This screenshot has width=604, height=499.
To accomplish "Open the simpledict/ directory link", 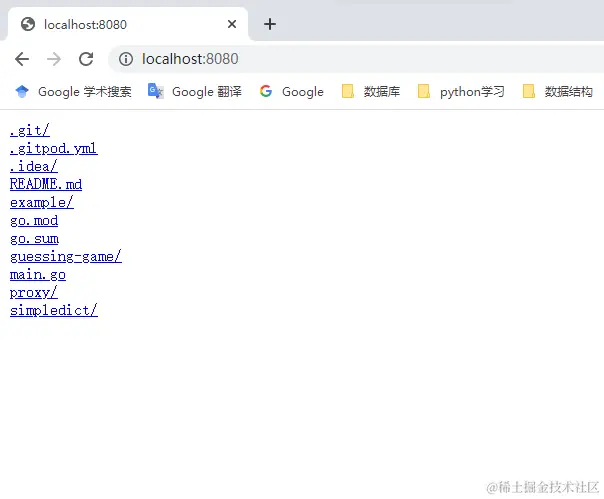I will point(54,310).
